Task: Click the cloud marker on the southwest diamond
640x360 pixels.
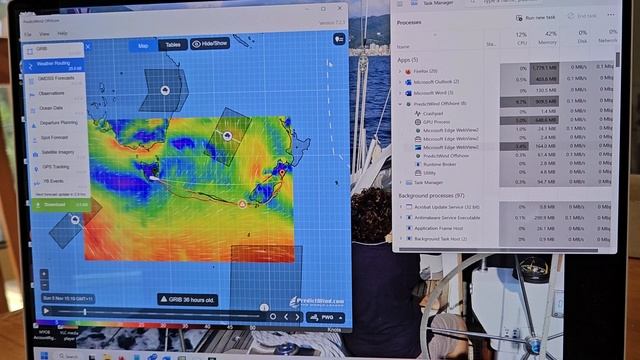Action: click(75, 220)
